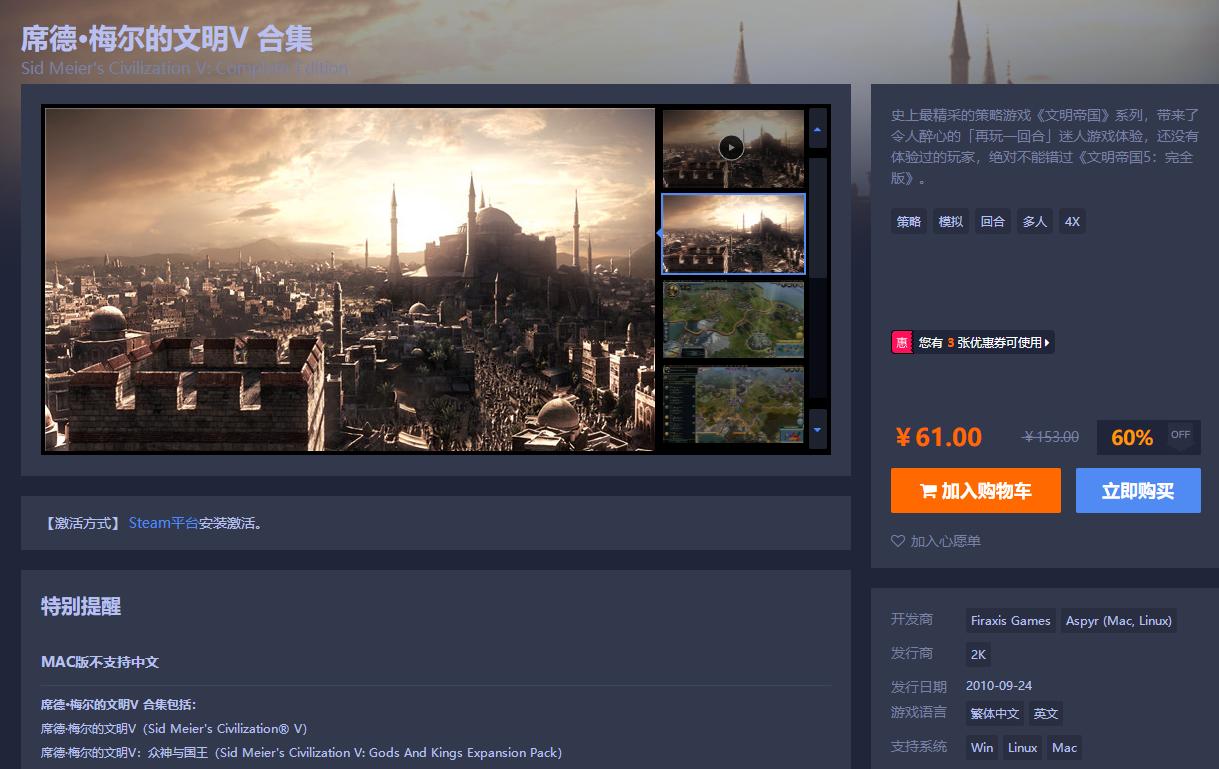Select the 英文 language tag
The image size is (1219, 769).
coord(1045,713)
